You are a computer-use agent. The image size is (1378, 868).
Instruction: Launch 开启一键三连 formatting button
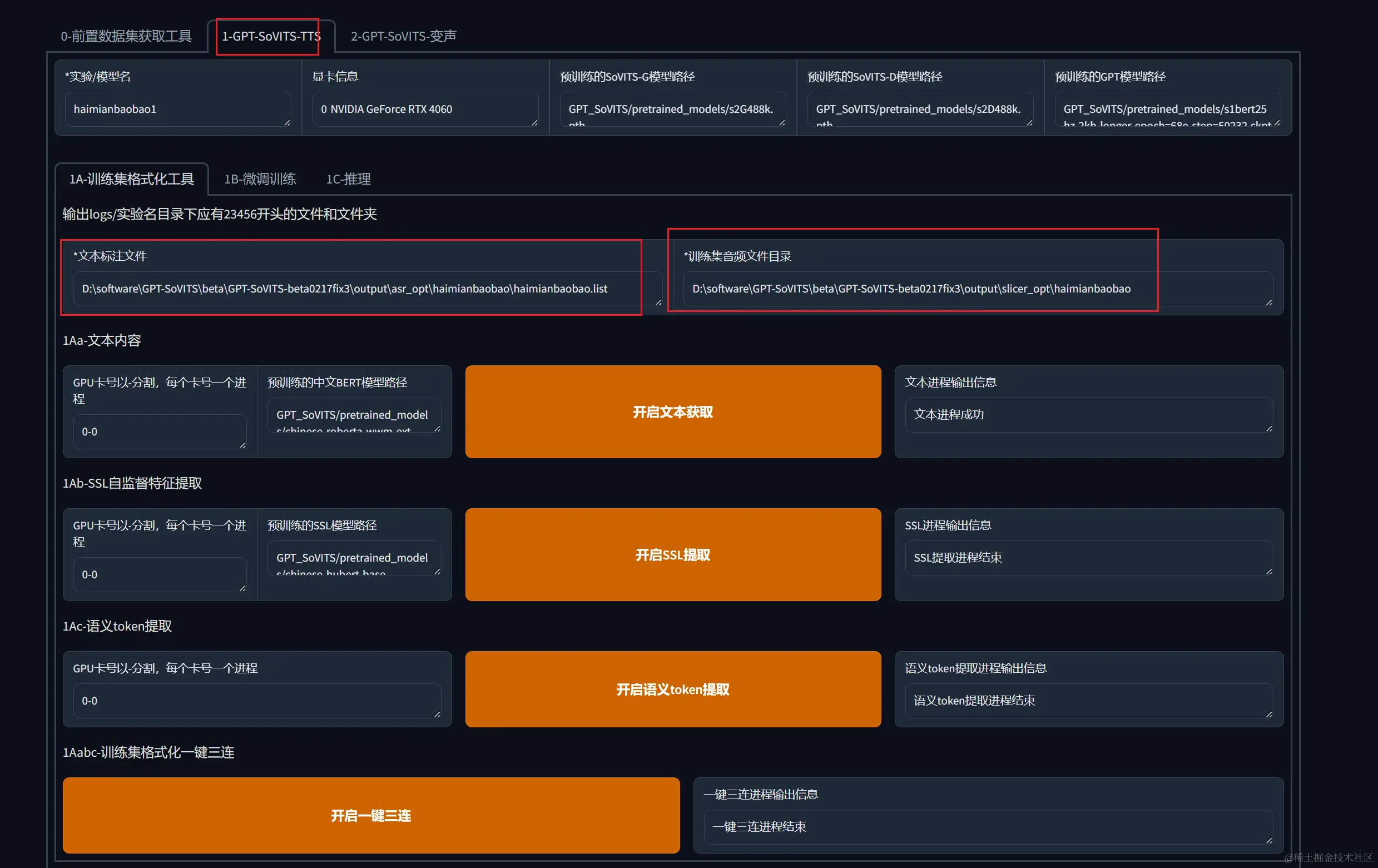point(371,815)
